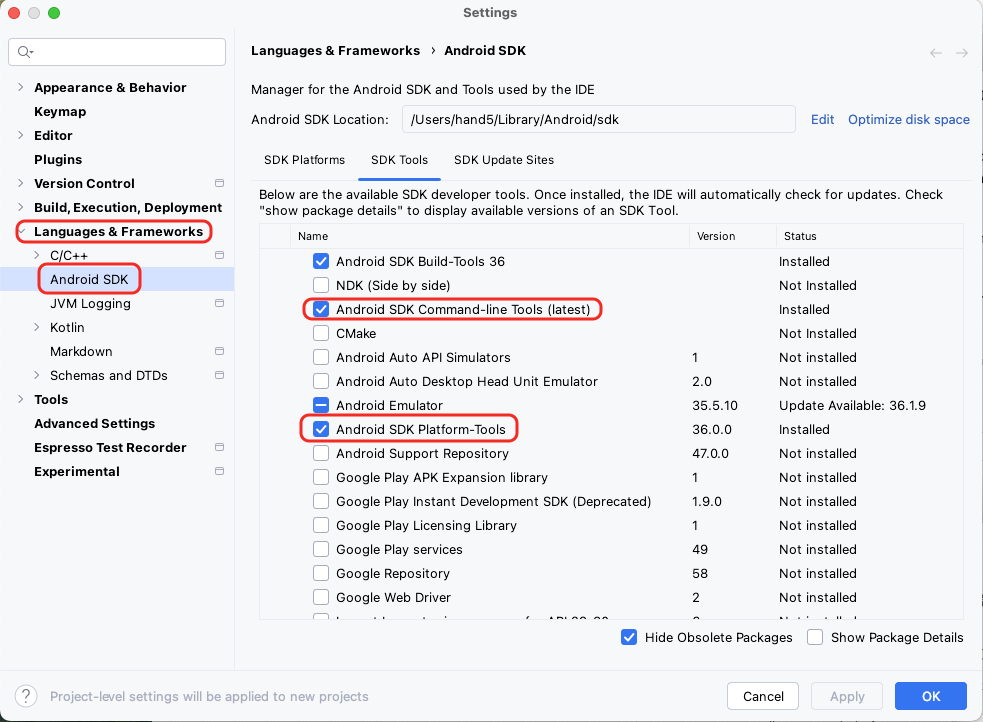
Task: Click project-level icon beside Schemas and DTDs
Action: click(x=219, y=375)
